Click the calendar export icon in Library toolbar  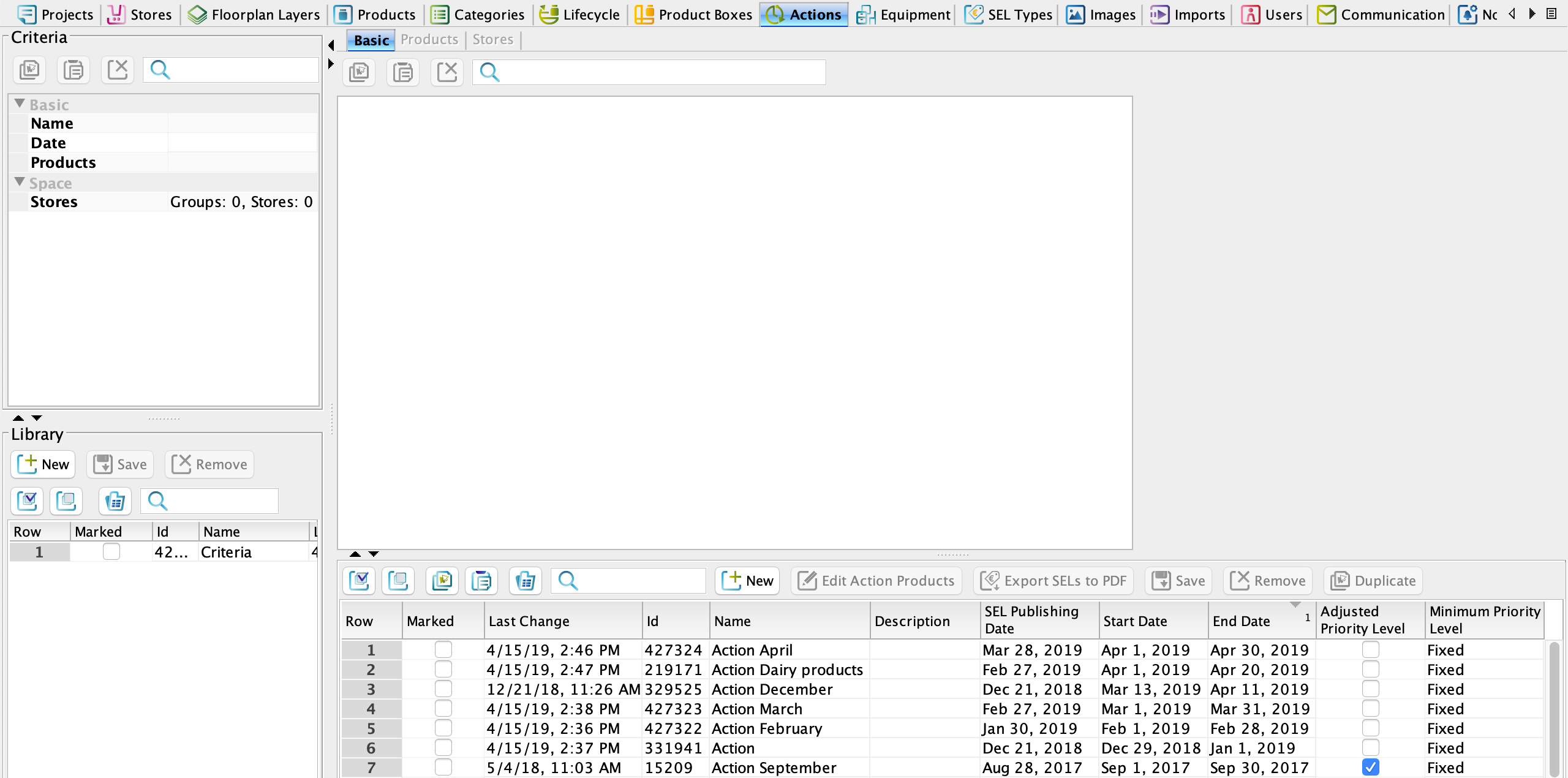[x=115, y=501]
